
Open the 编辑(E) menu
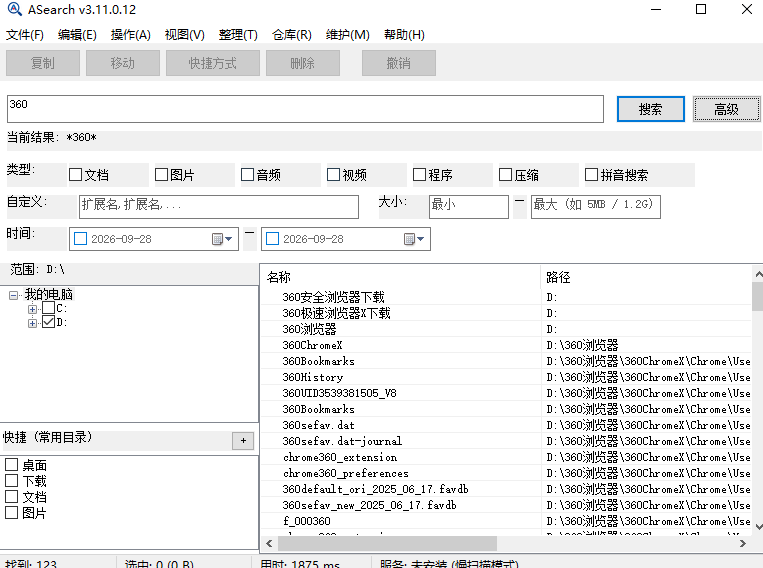pos(77,35)
